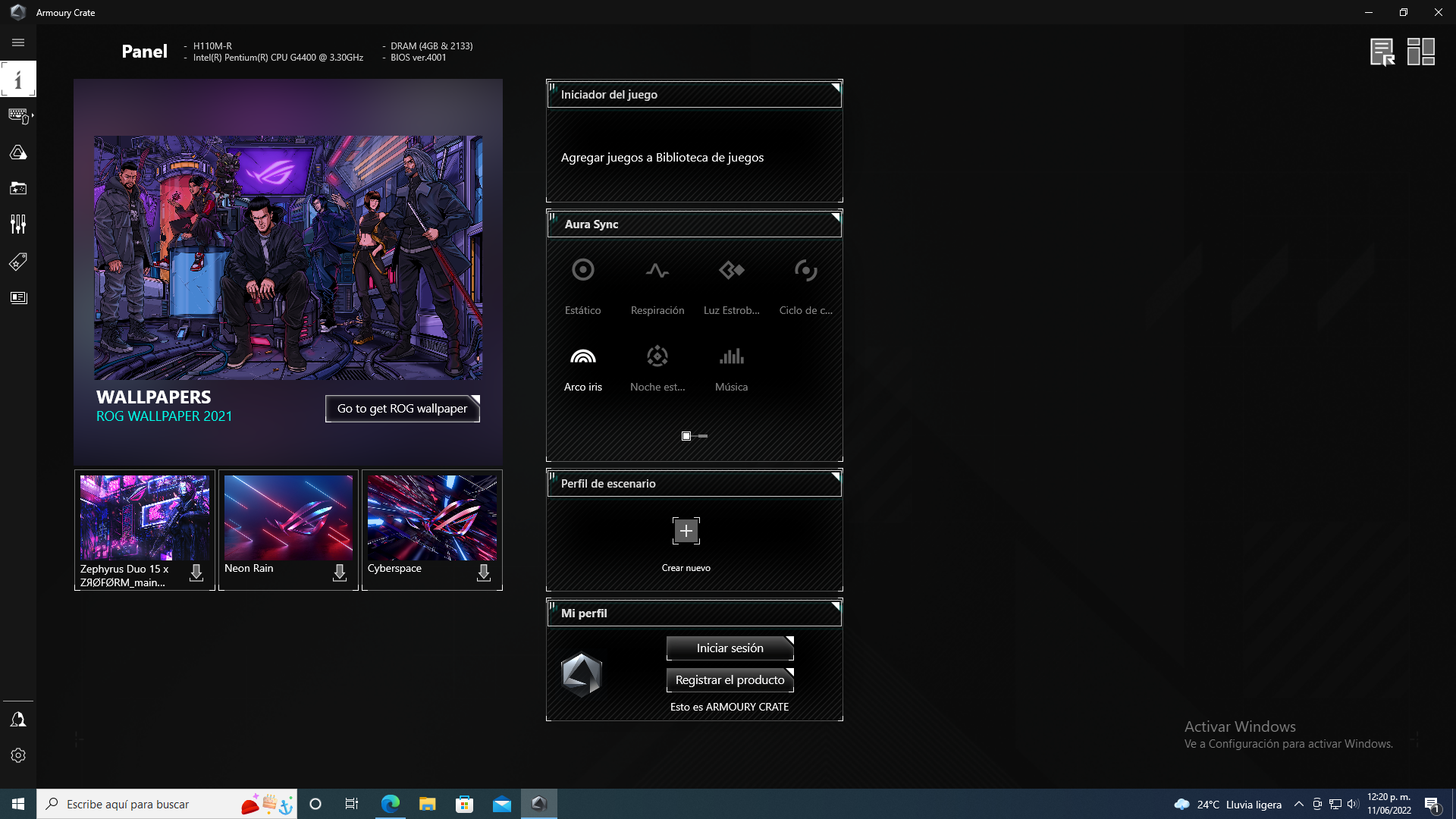
Task: Open user notifications icon in sidebar
Action: pyautogui.click(x=18, y=719)
